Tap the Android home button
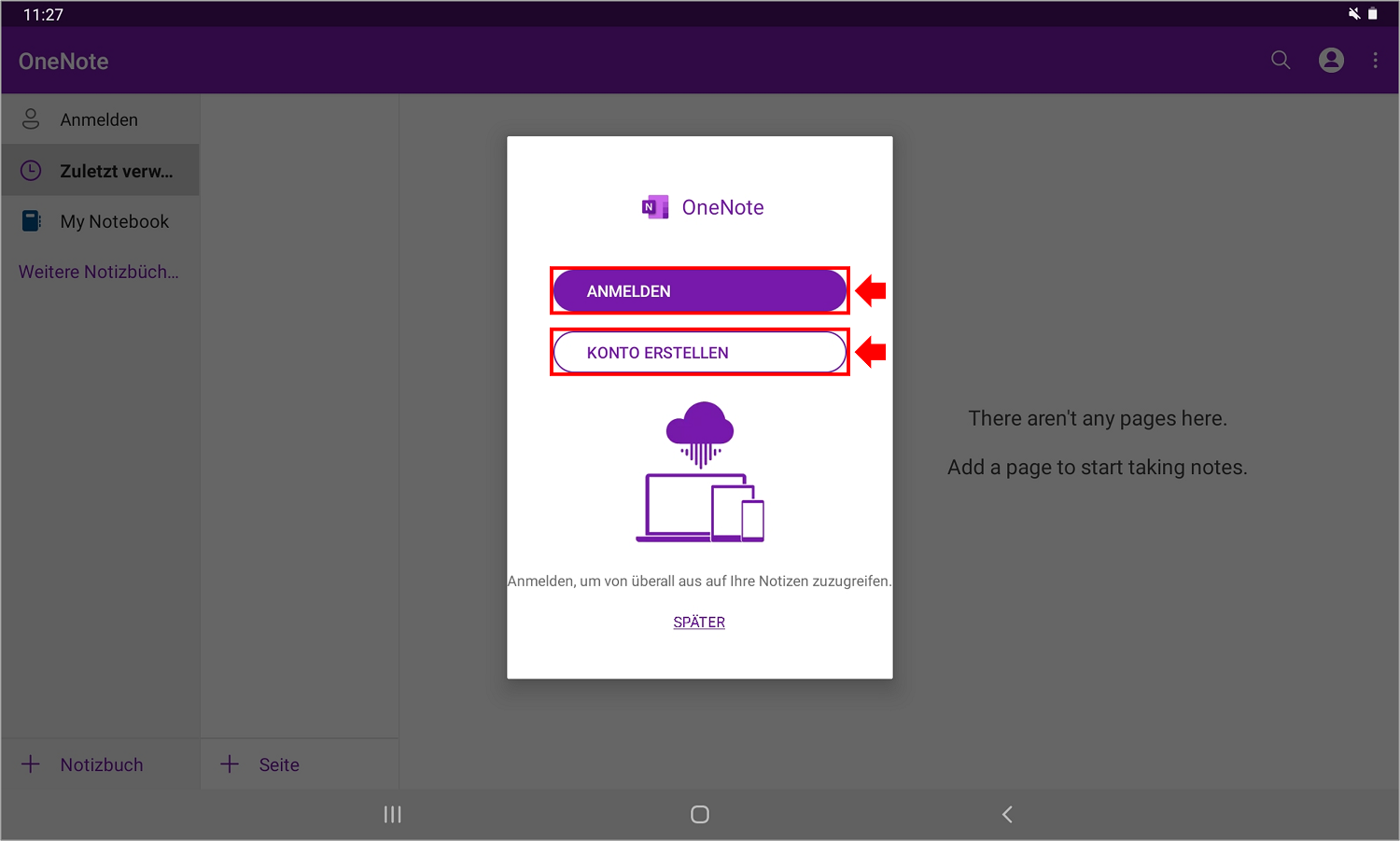This screenshot has height=841, width=1400. (x=700, y=815)
